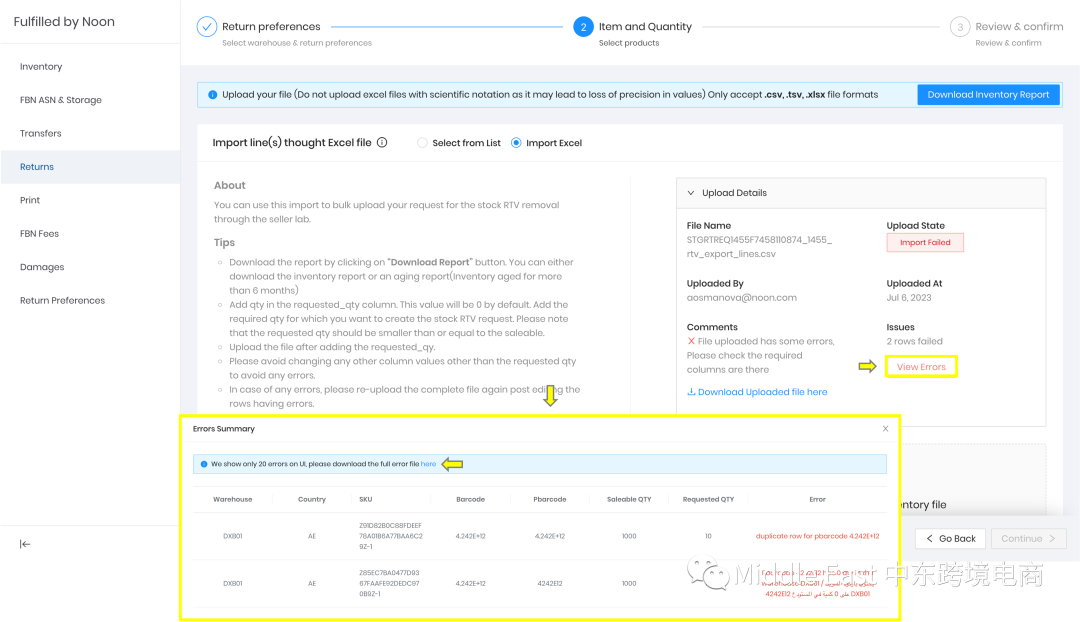
Task: Click the Barcode column header
Action: coord(470,499)
